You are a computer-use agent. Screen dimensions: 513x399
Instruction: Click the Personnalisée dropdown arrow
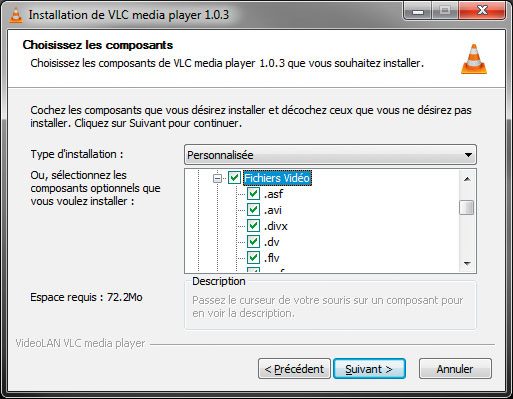[468, 155]
